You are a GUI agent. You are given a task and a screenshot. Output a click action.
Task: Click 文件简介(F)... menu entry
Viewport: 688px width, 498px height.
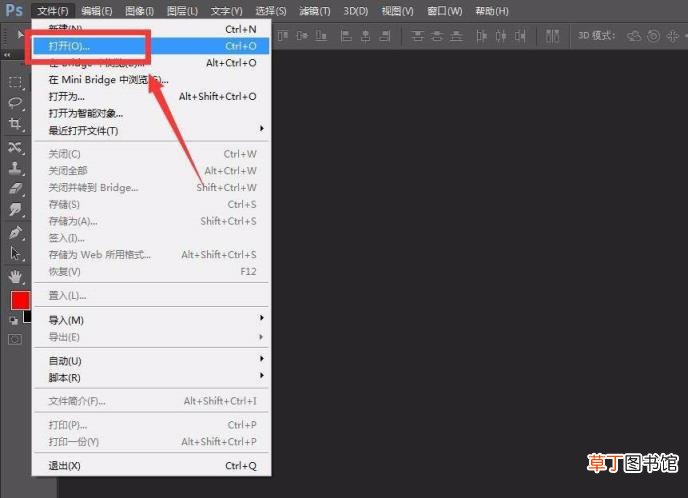pyautogui.click(x=152, y=401)
